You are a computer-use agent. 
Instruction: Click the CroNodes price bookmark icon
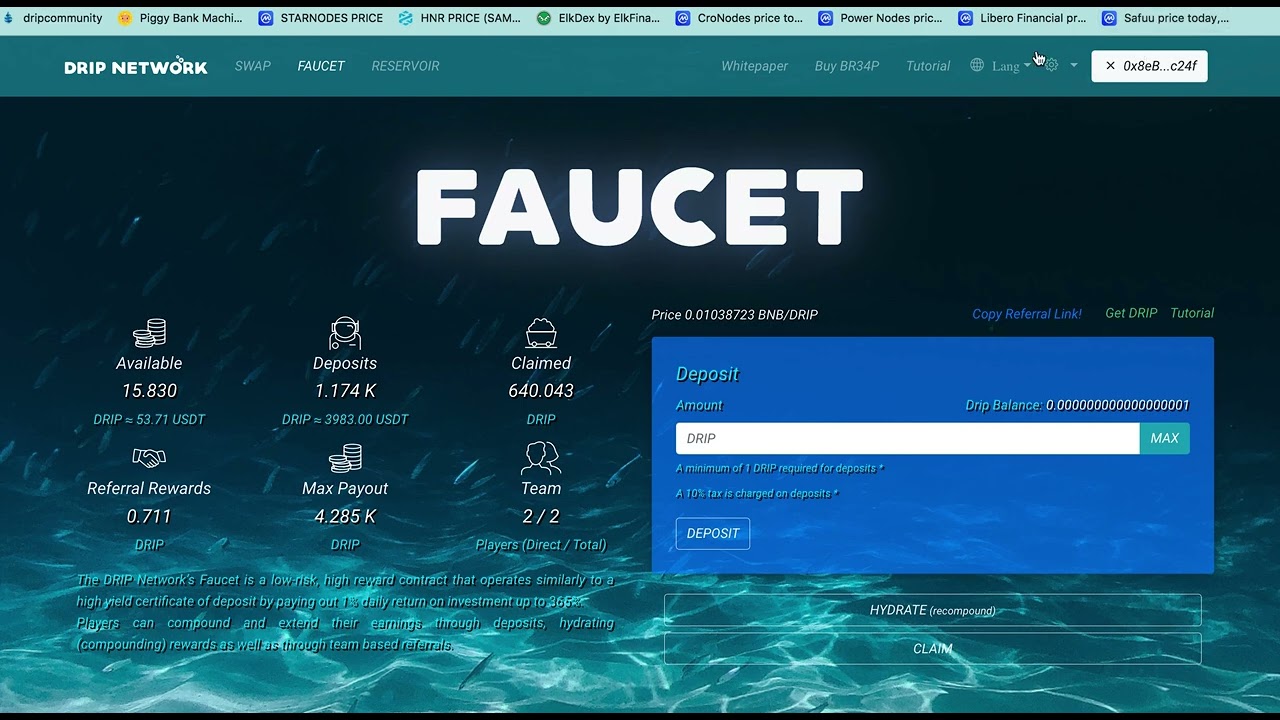683,18
